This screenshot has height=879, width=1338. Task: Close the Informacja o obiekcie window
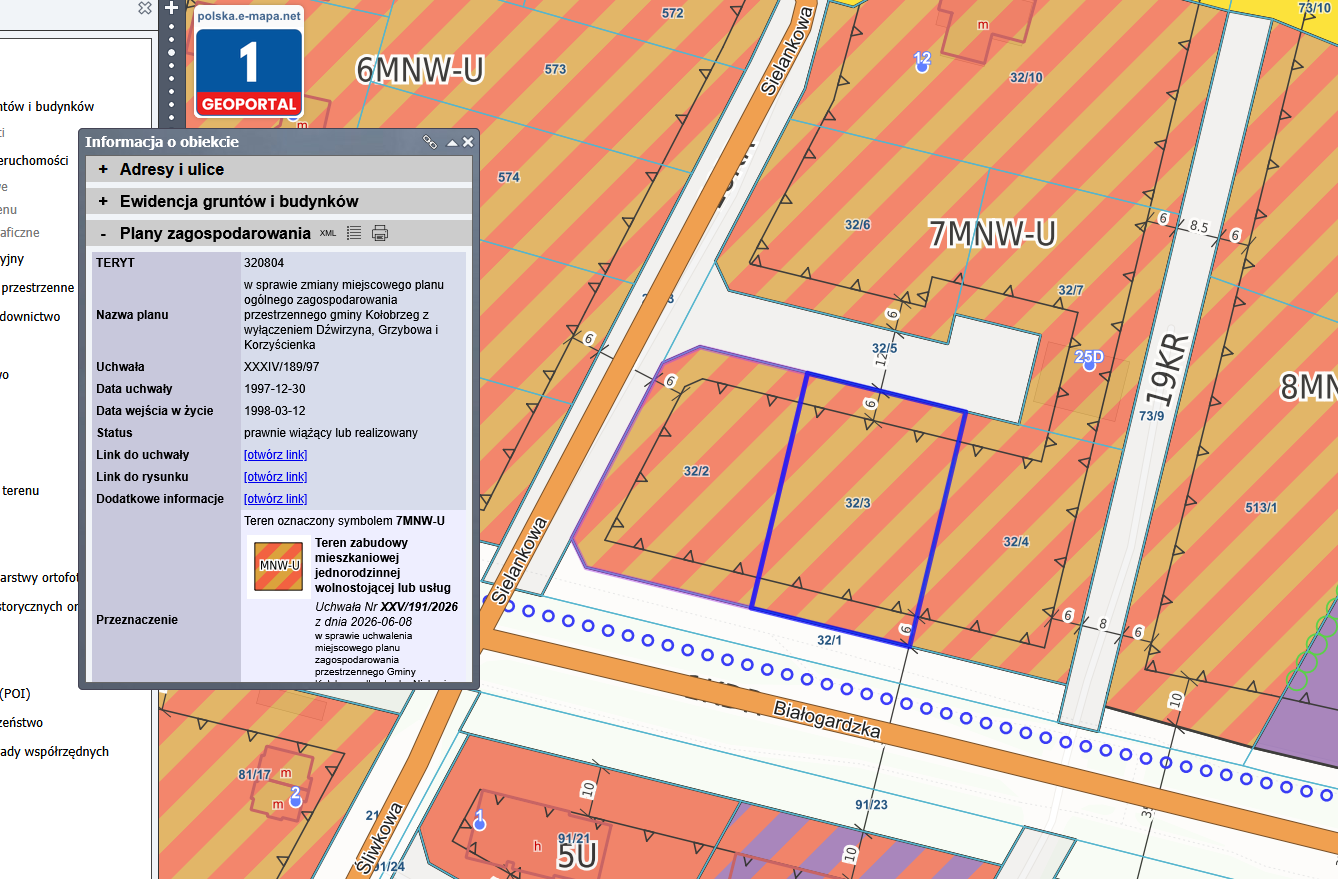tap(468, 142)
